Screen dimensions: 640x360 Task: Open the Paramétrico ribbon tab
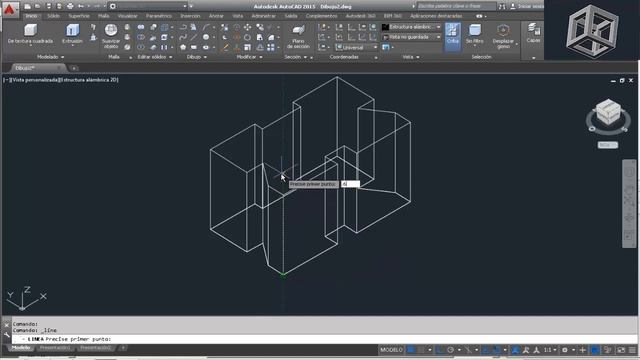point(159,16)
